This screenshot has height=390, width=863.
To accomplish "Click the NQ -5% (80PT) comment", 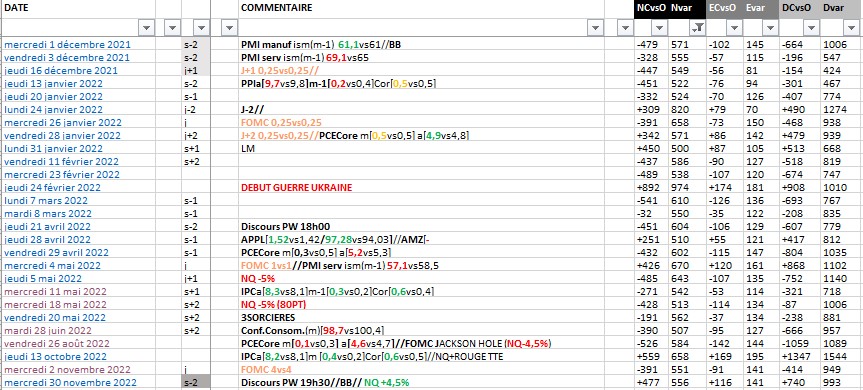I will tap(421, 304).
